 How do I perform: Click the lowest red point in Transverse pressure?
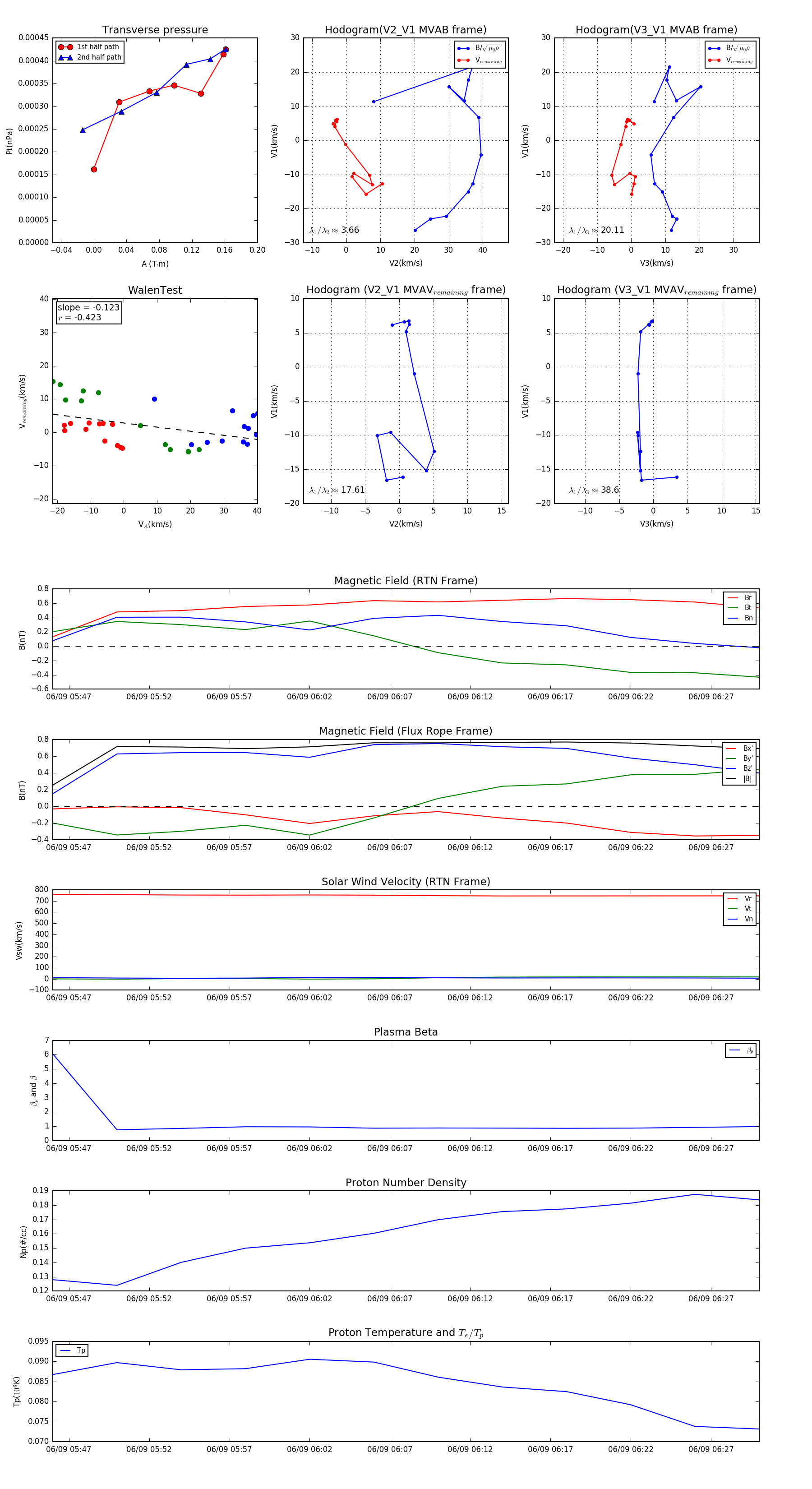click(x=94, y=169)
